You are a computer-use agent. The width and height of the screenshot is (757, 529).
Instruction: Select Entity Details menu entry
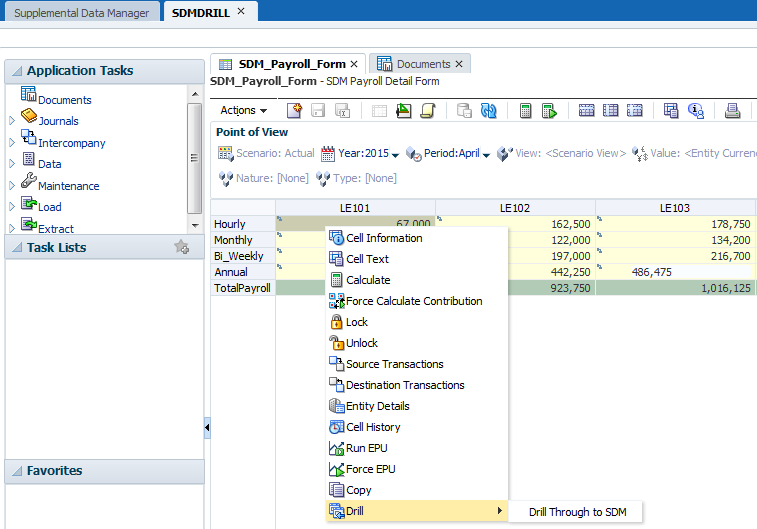click(417, 406)
